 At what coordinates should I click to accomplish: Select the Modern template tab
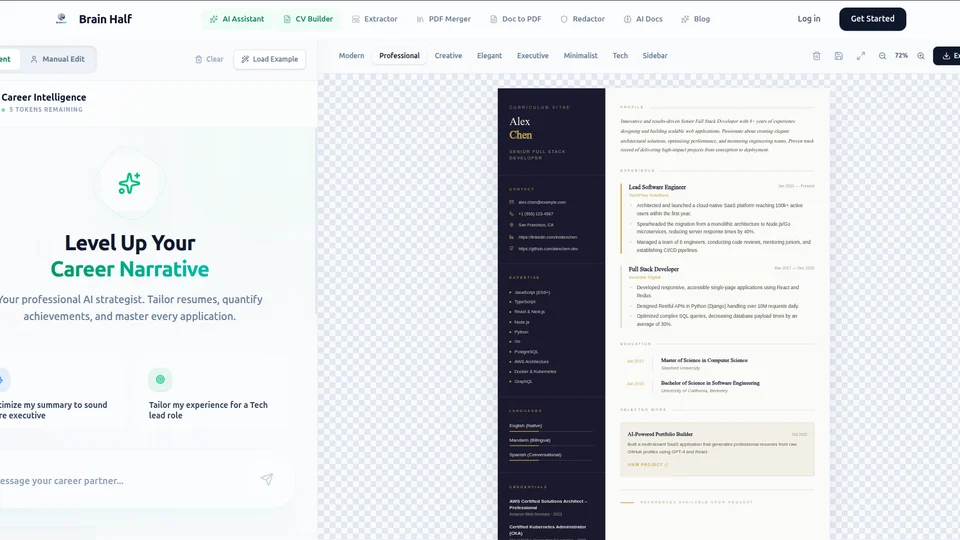pos(351,56)
